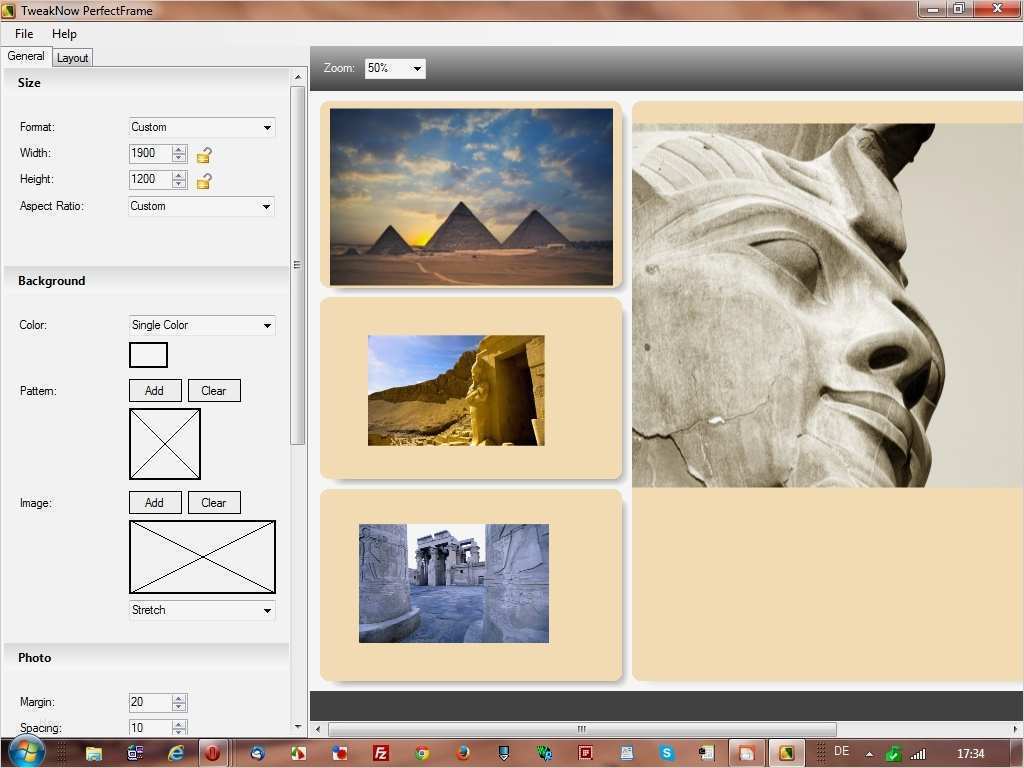Select the General tab

[x=26, y=56]
